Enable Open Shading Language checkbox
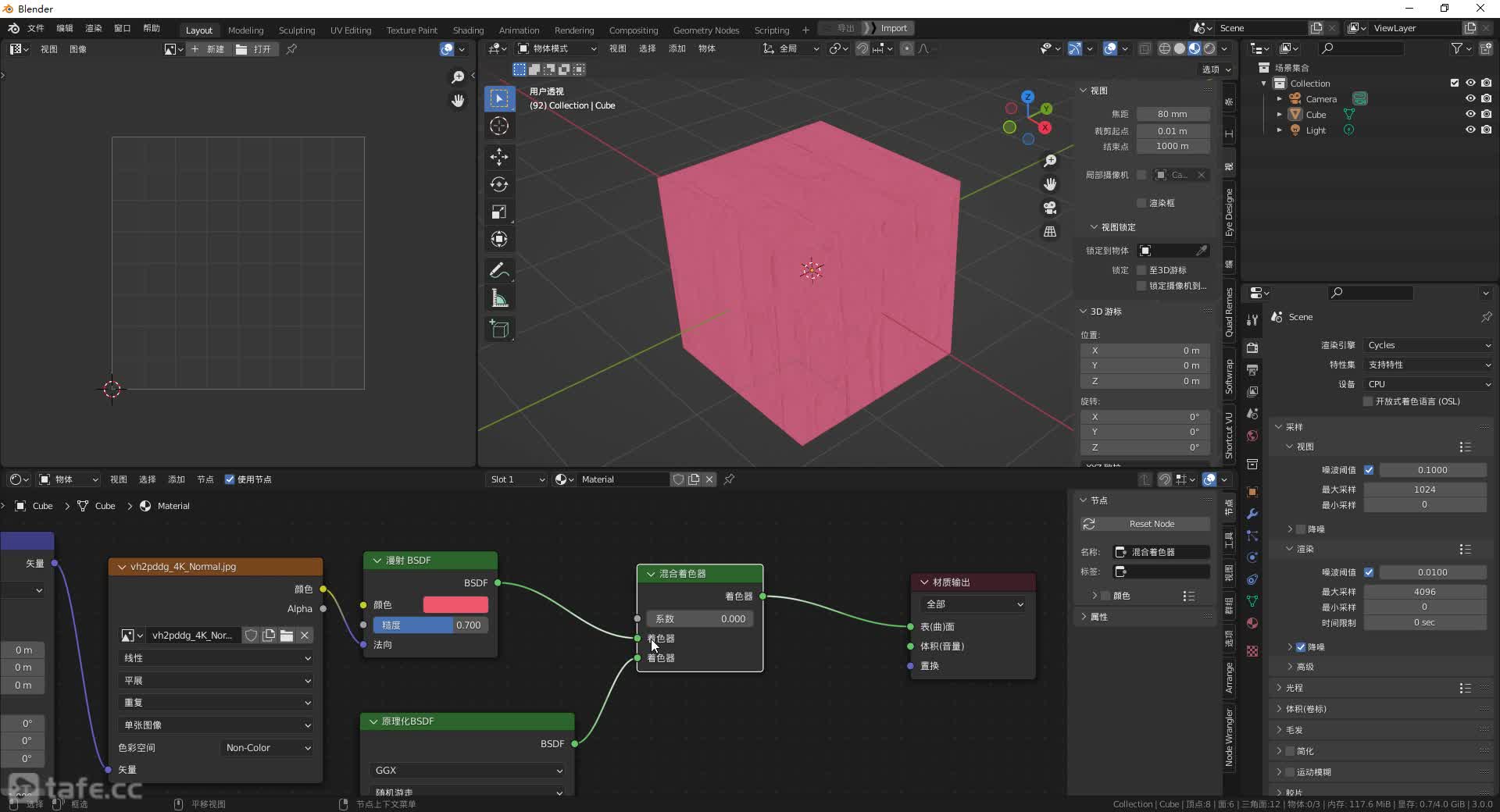The width and height of the screenshot is (1500, 812). click(1368, 401)
